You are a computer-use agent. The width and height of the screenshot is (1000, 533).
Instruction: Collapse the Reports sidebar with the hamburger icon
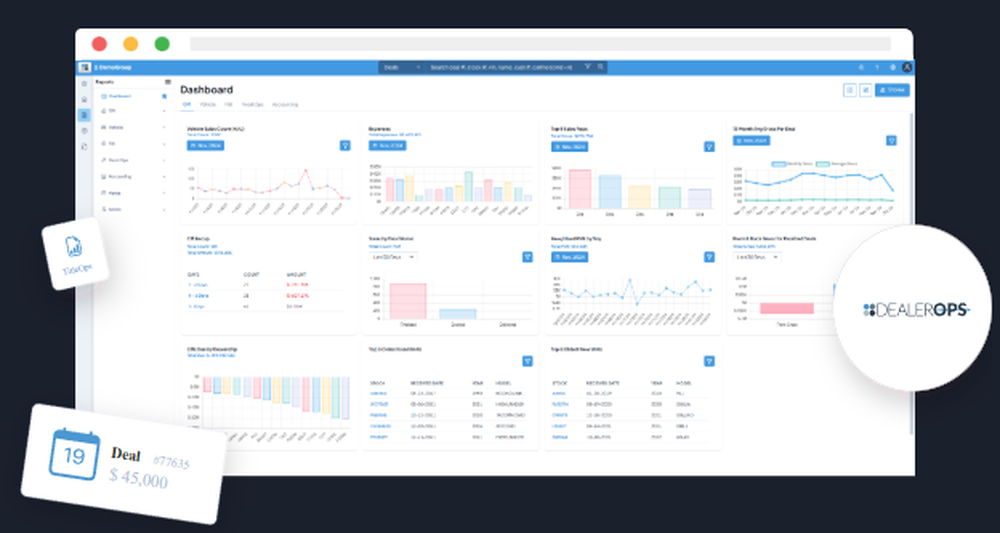tap(168, 82)
